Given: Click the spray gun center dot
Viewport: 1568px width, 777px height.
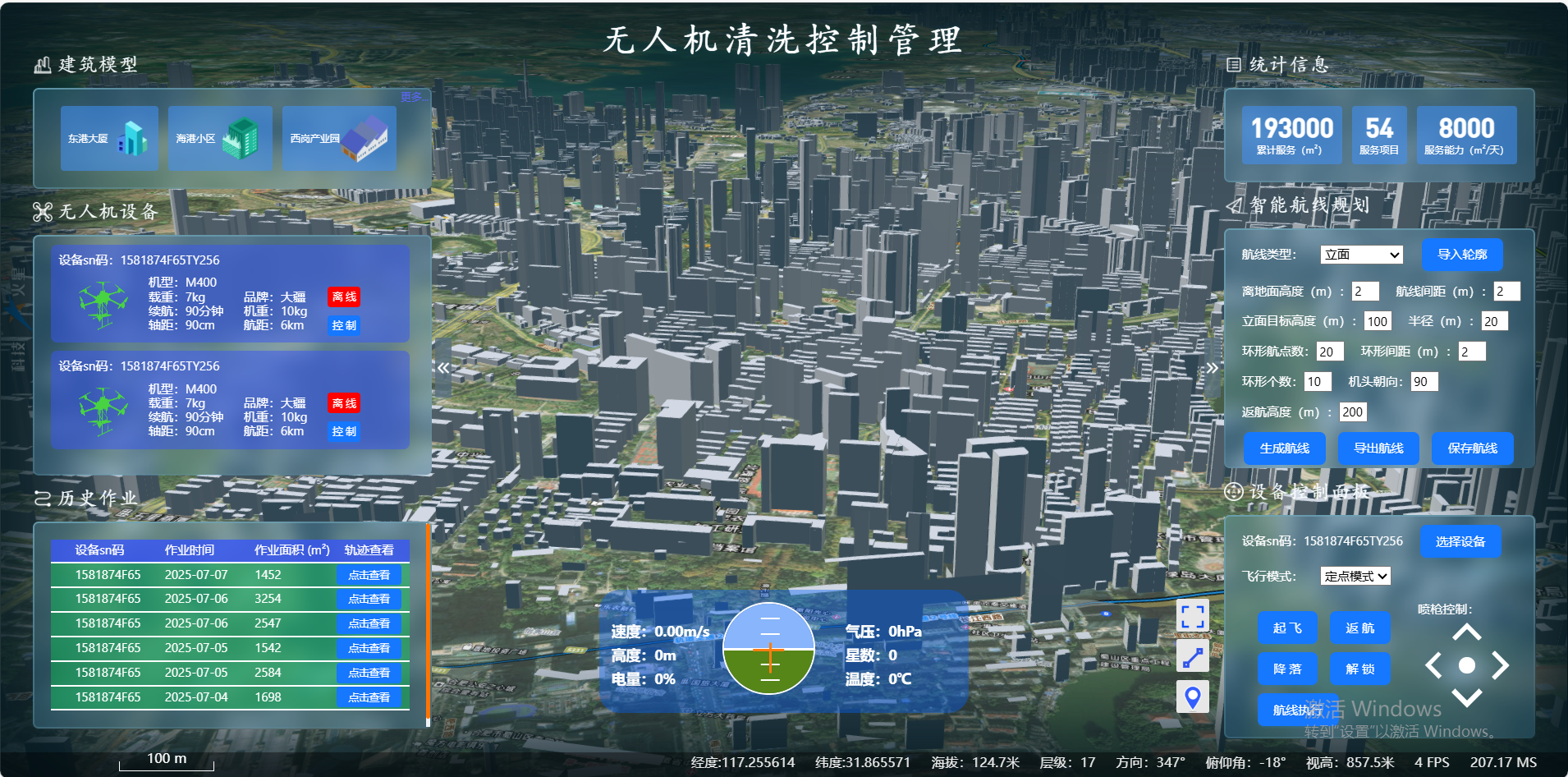Looking at the screenshot, I should (1466, 665).
